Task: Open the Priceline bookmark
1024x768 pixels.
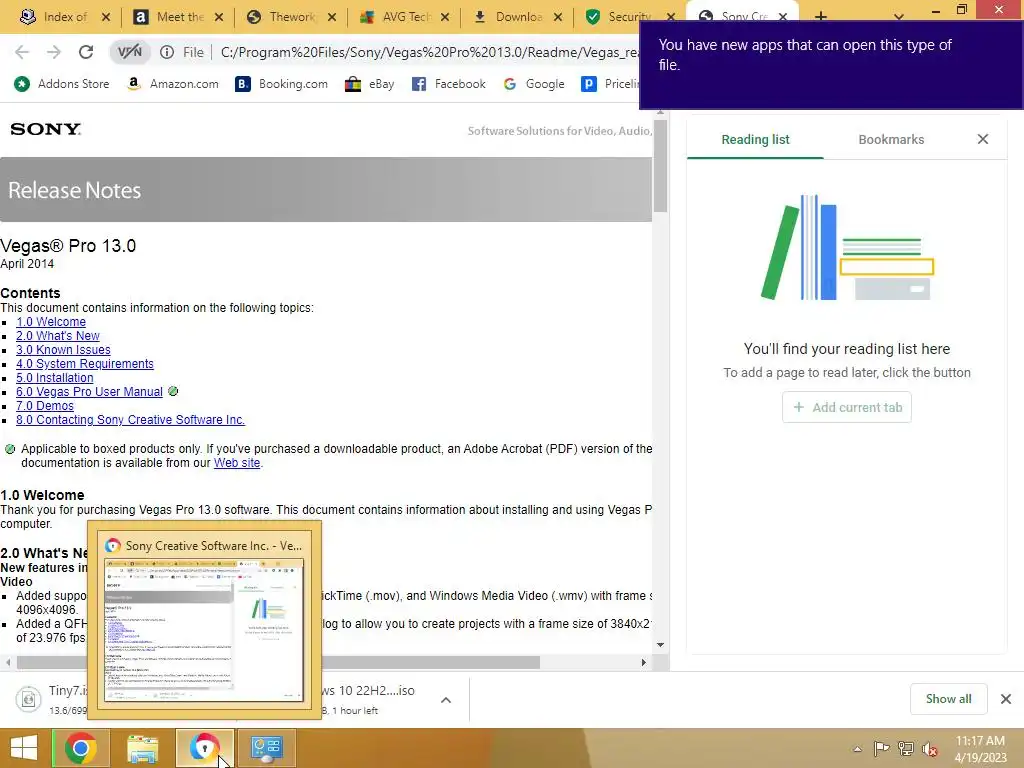Action: click(x=609, y=84)
